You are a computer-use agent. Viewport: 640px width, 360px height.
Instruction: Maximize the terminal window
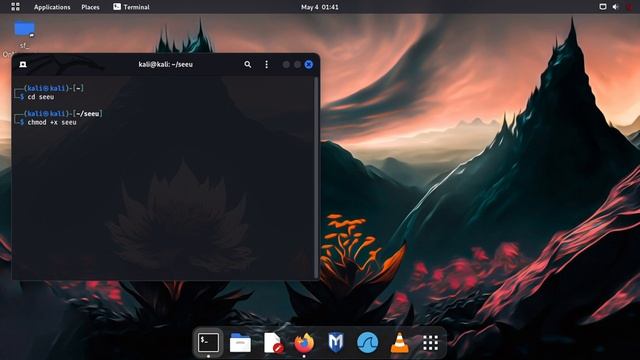[298, 64]
